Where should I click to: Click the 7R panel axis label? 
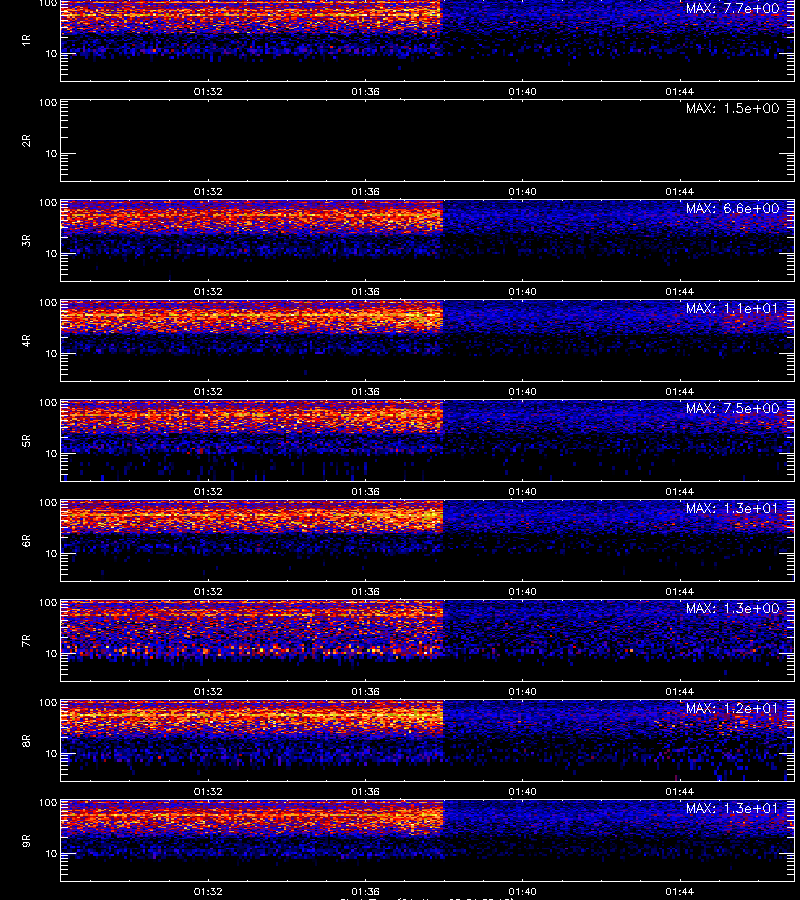click(26, 641)
